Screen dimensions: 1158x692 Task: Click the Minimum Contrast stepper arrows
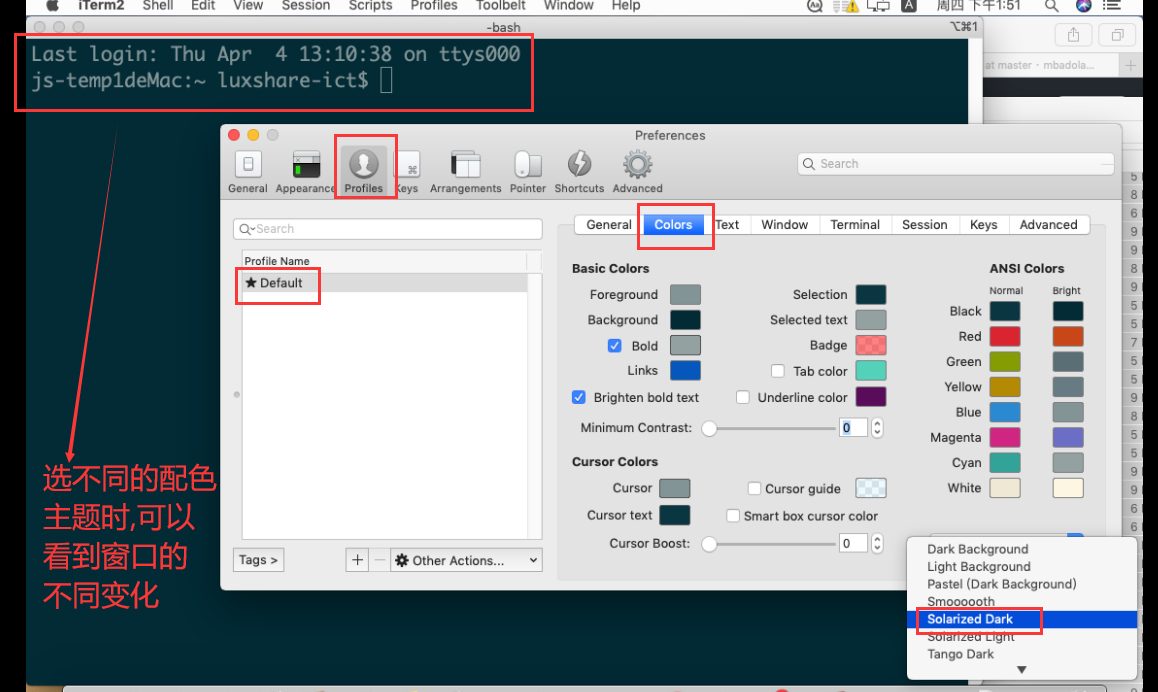(877, 428)
